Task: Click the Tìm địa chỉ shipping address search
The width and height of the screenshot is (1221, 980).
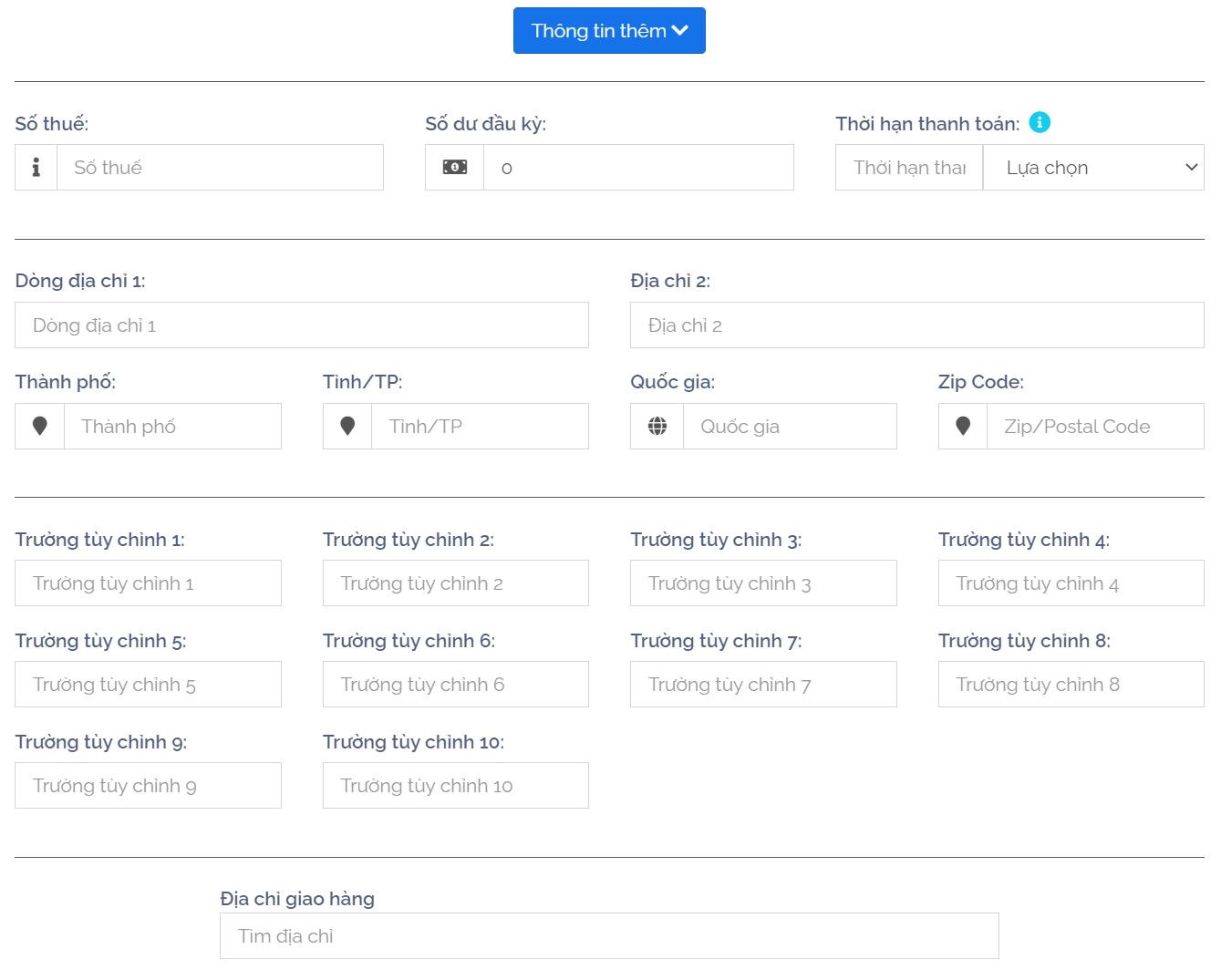Action: pyautogui.click(x=609, y=936)
